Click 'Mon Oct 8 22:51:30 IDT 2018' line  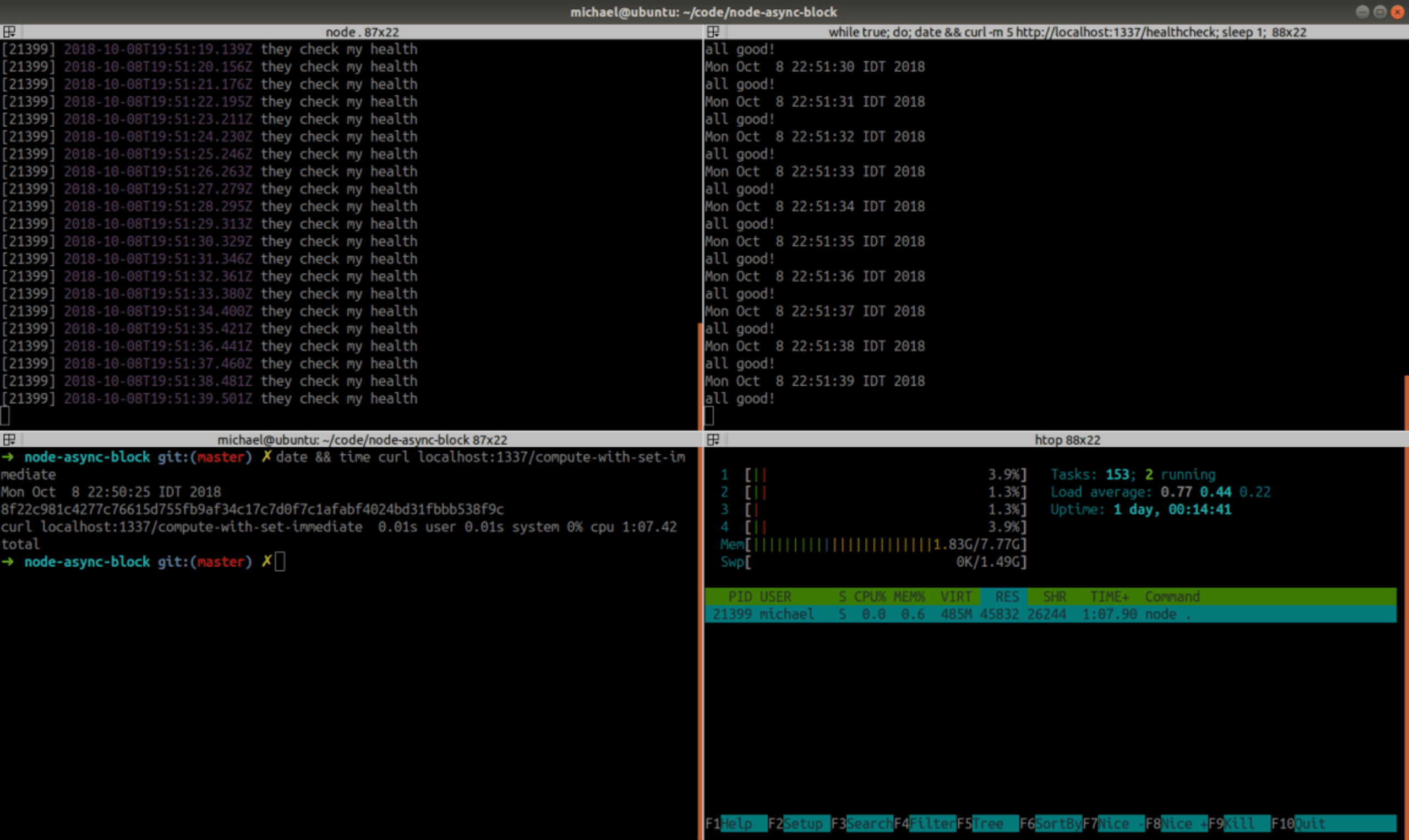tap(815, 67)
